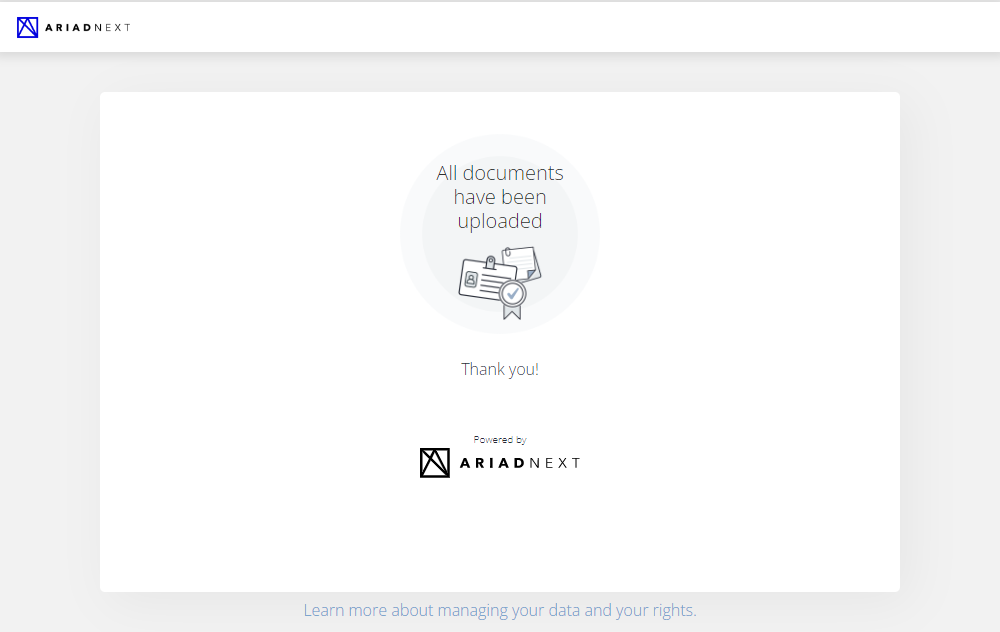
Task: Click the blue AriadNext logo icon in header
Action: coord(27,27)
